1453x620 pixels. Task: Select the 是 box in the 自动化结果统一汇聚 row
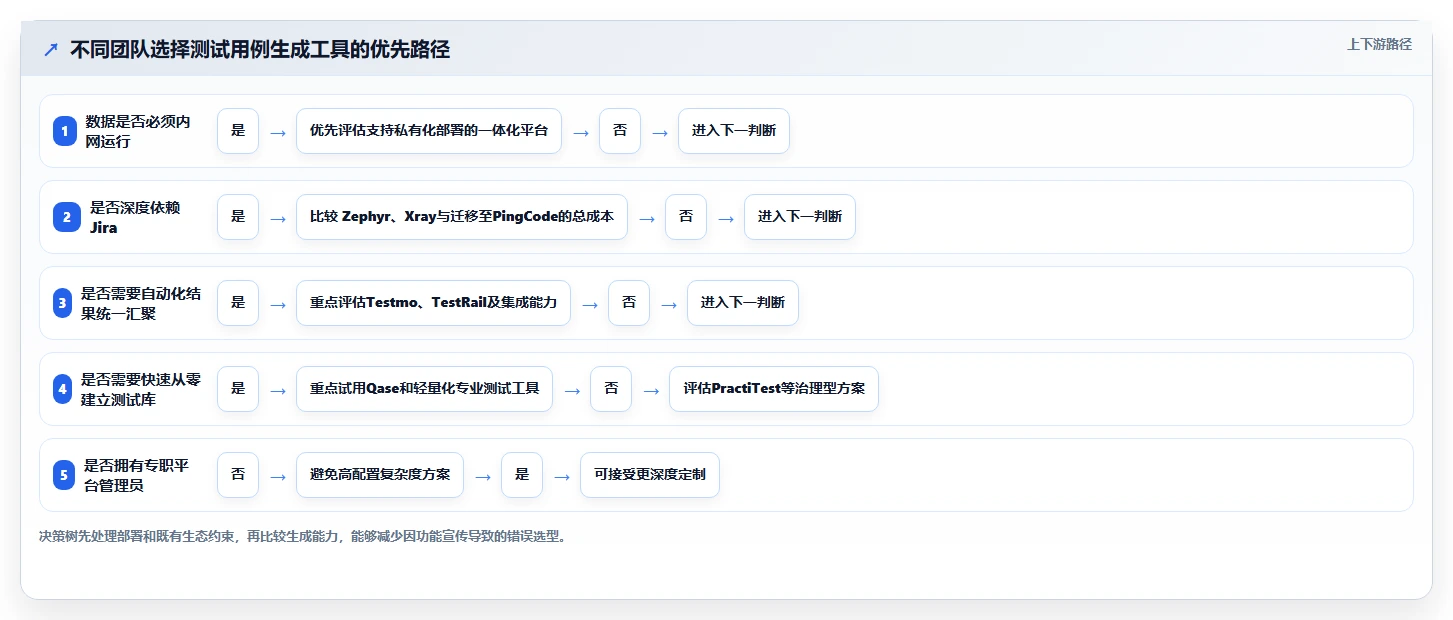(x=238, y=303)
